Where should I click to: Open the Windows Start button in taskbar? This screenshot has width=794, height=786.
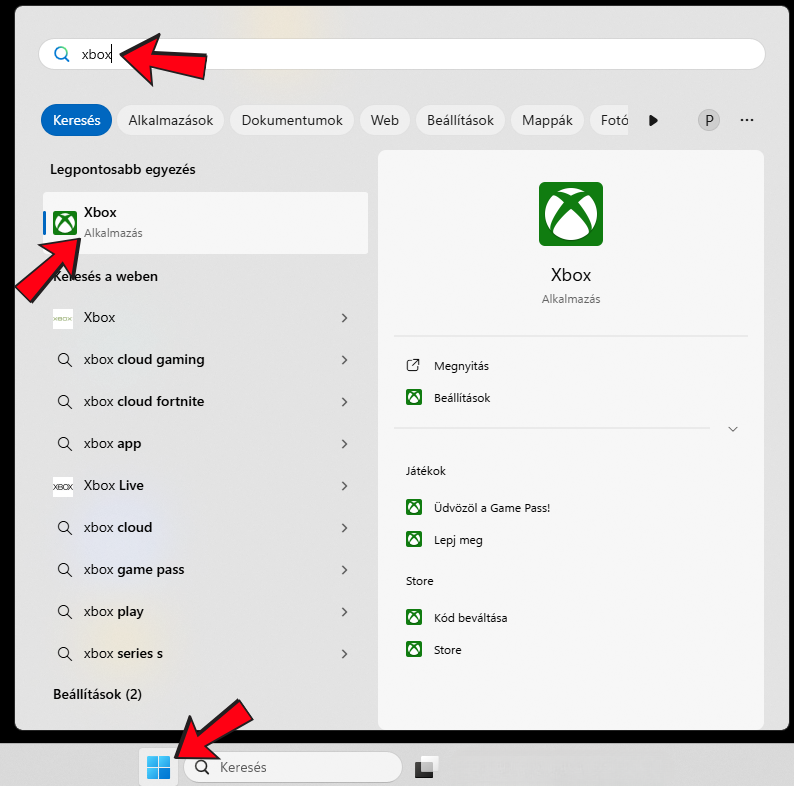[158, 767]
